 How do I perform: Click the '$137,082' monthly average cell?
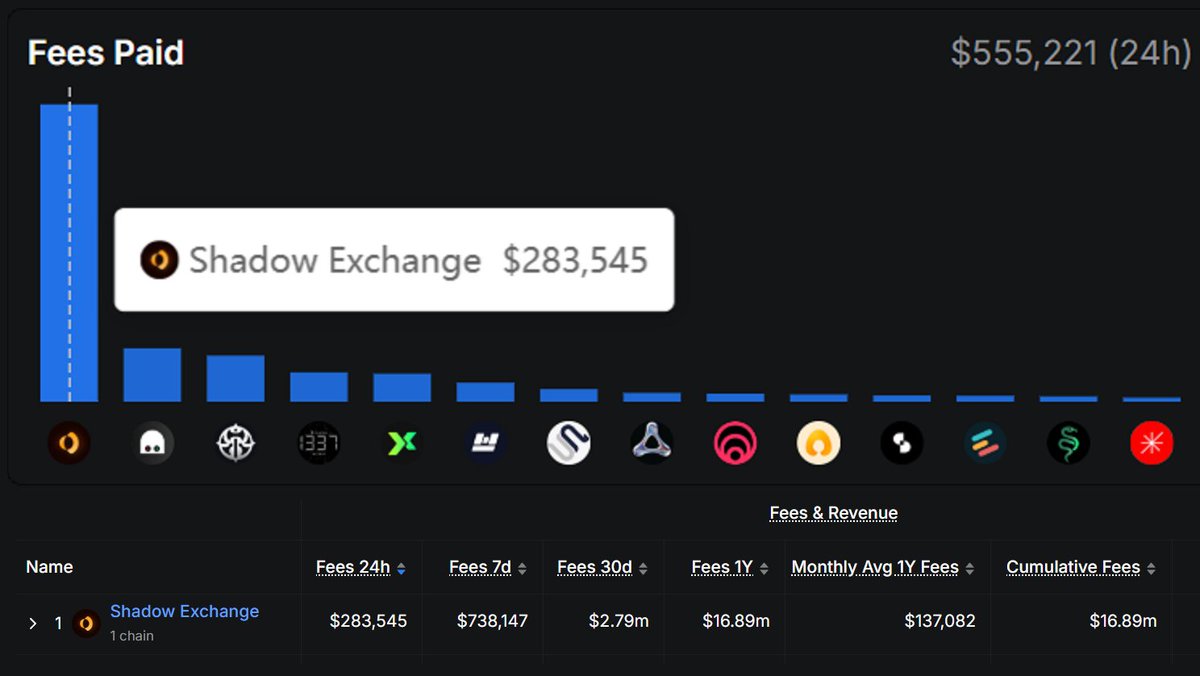pos(940,621)
